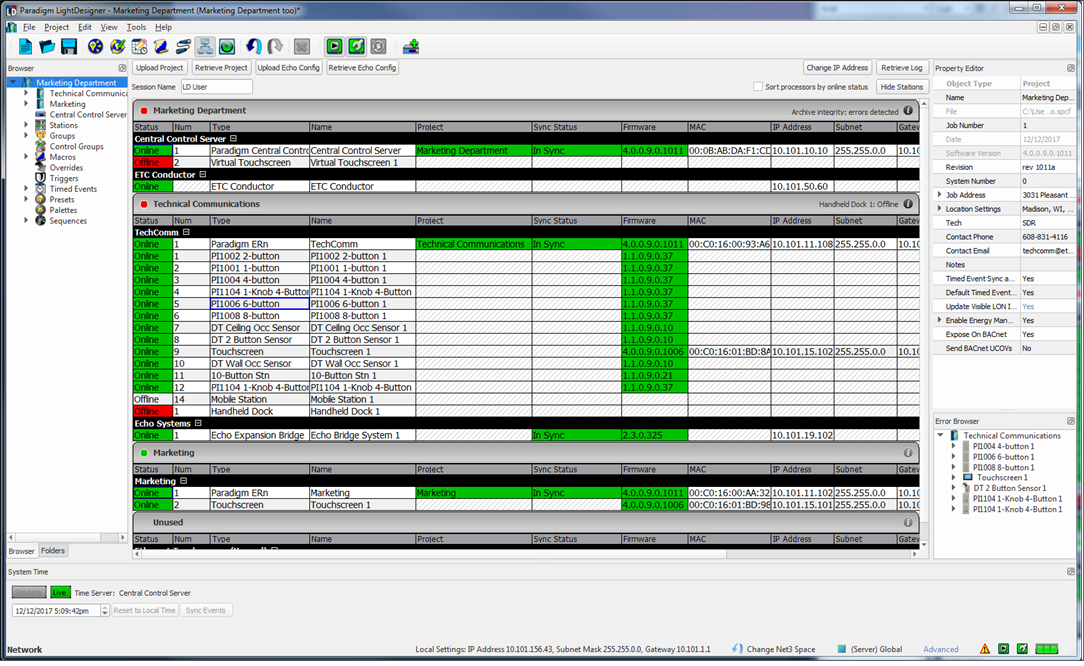
Task: Expand Job Address in Property Editor
Action: [939, 195]
